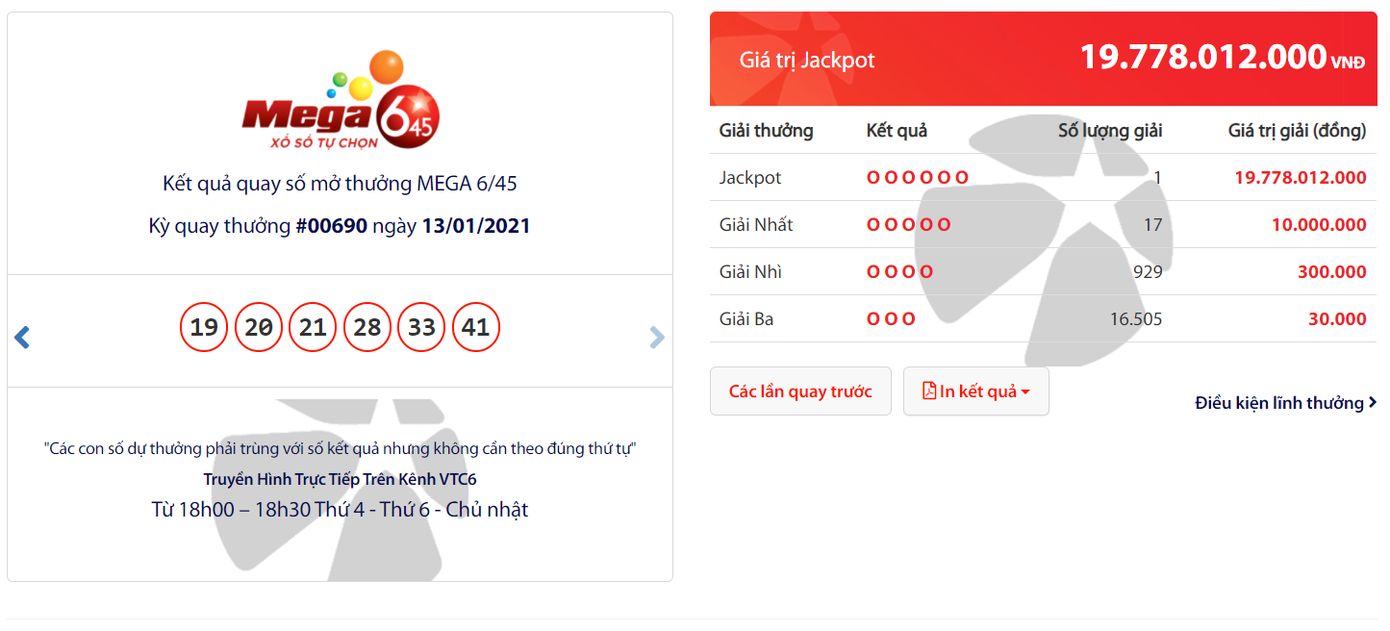Click winning number ball 28

tap(367, 328)
